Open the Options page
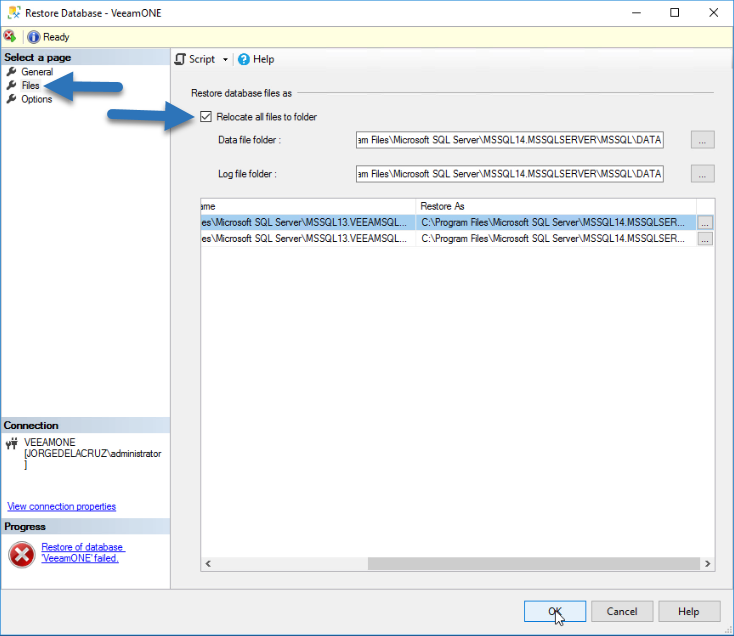 37,99
